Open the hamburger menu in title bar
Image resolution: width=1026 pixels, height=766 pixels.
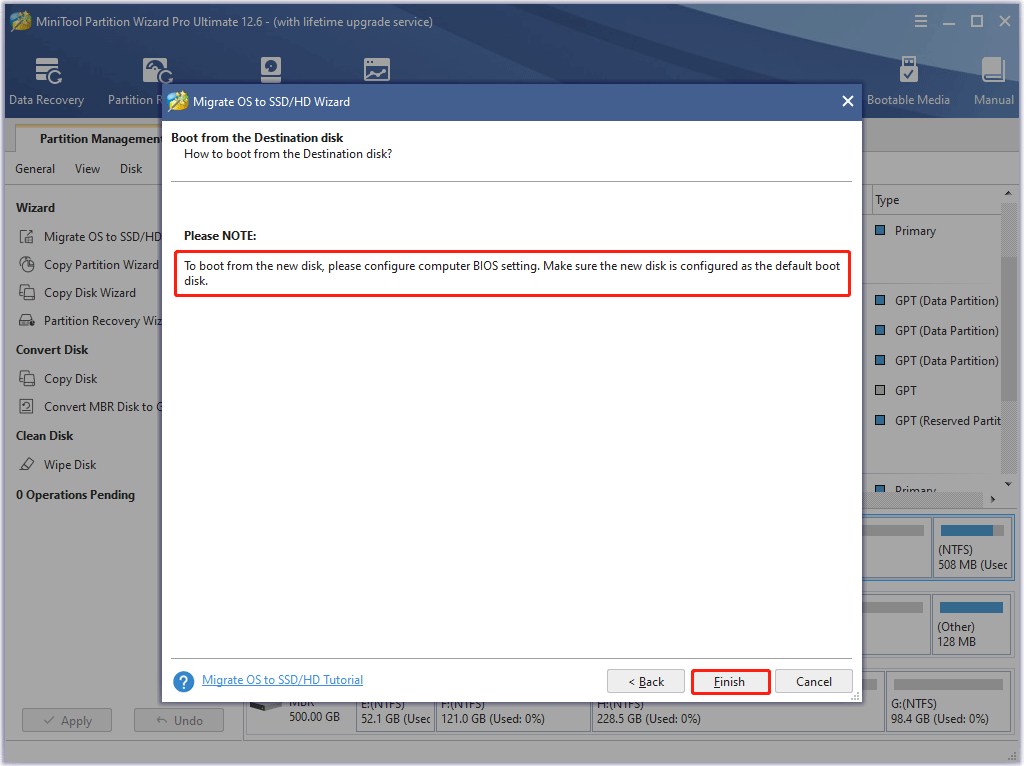pos(921,22)
